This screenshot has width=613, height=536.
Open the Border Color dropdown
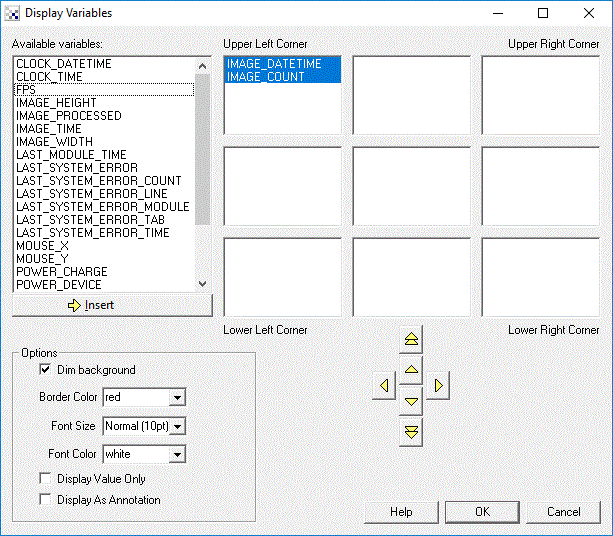click(177, 398)
